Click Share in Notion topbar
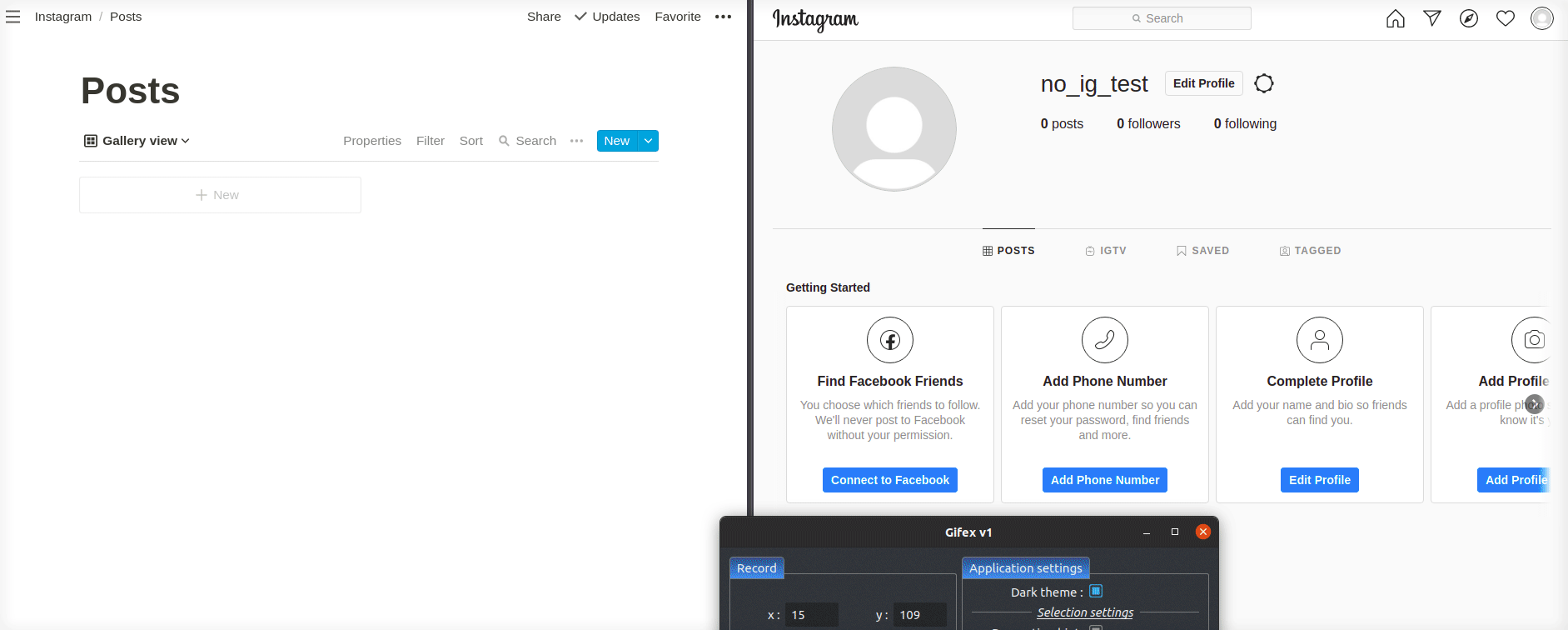 (544, 17)
